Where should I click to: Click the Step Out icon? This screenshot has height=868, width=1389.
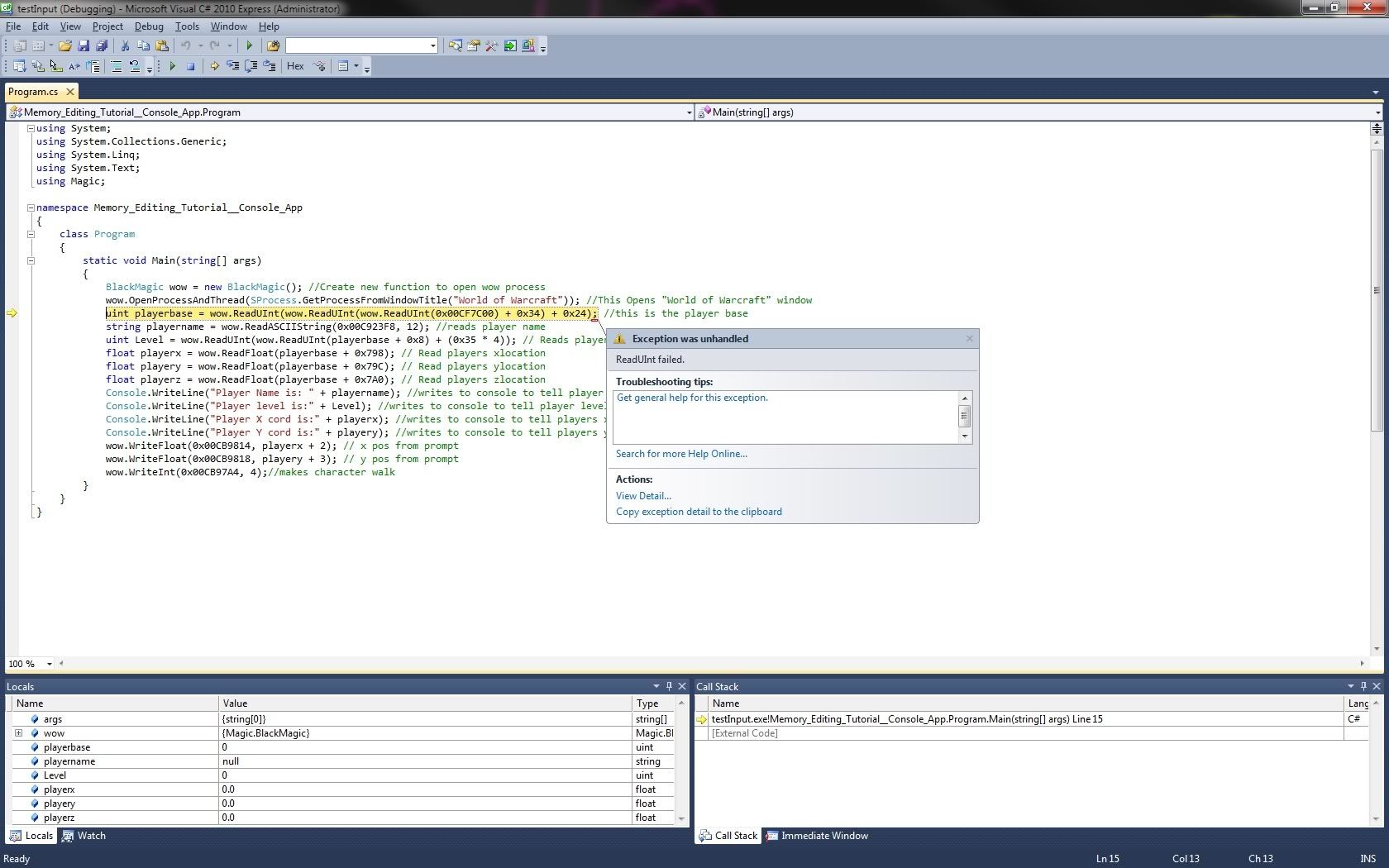click(270, 66)
